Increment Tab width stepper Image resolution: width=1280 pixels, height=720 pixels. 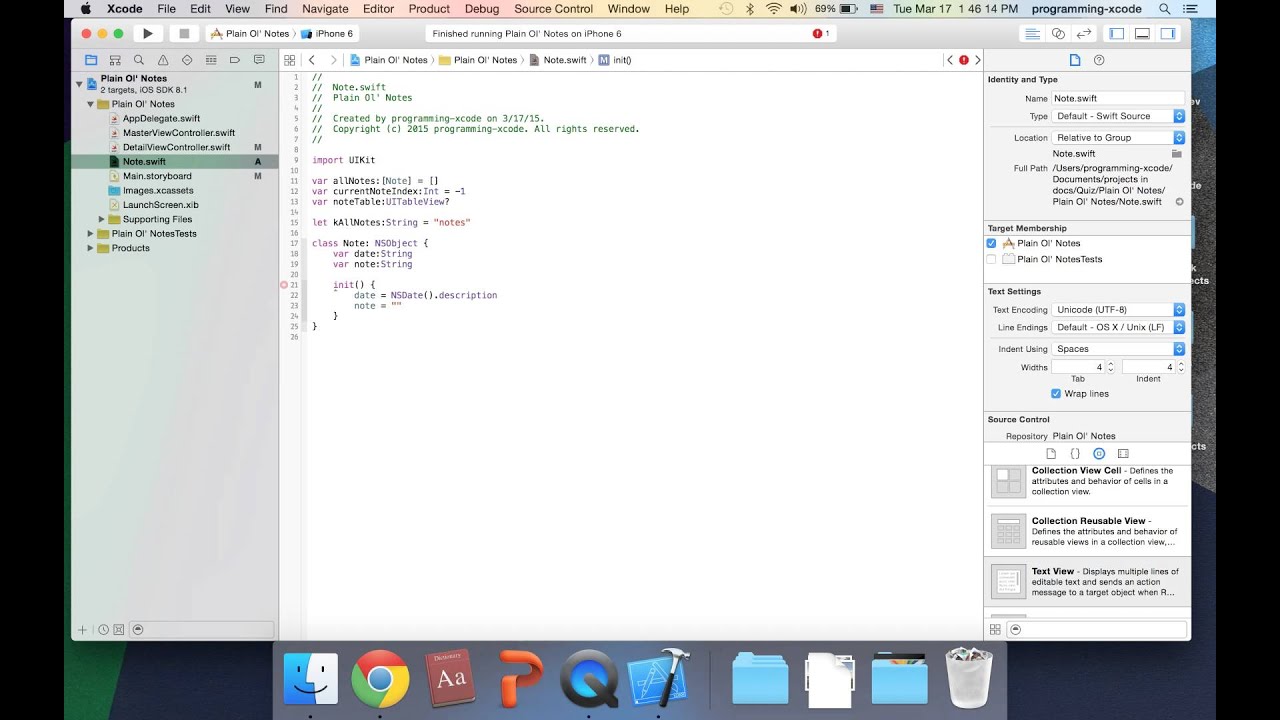pyautogui.click(x=1110, y=364)
